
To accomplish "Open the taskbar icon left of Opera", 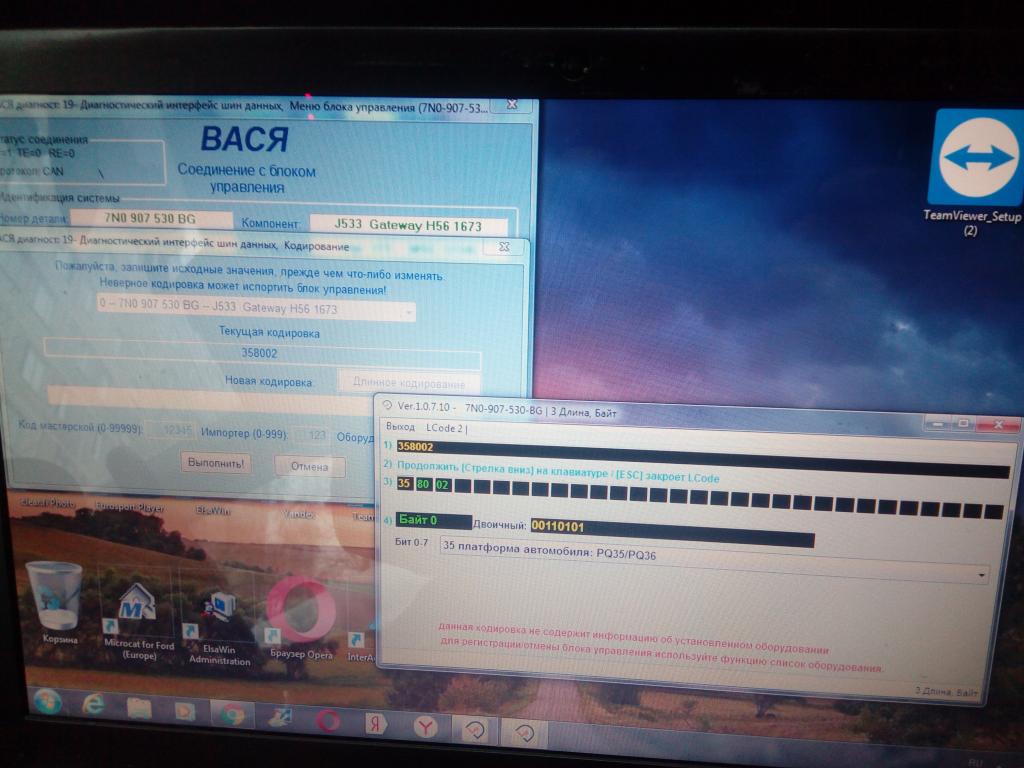I will point(281,718).
